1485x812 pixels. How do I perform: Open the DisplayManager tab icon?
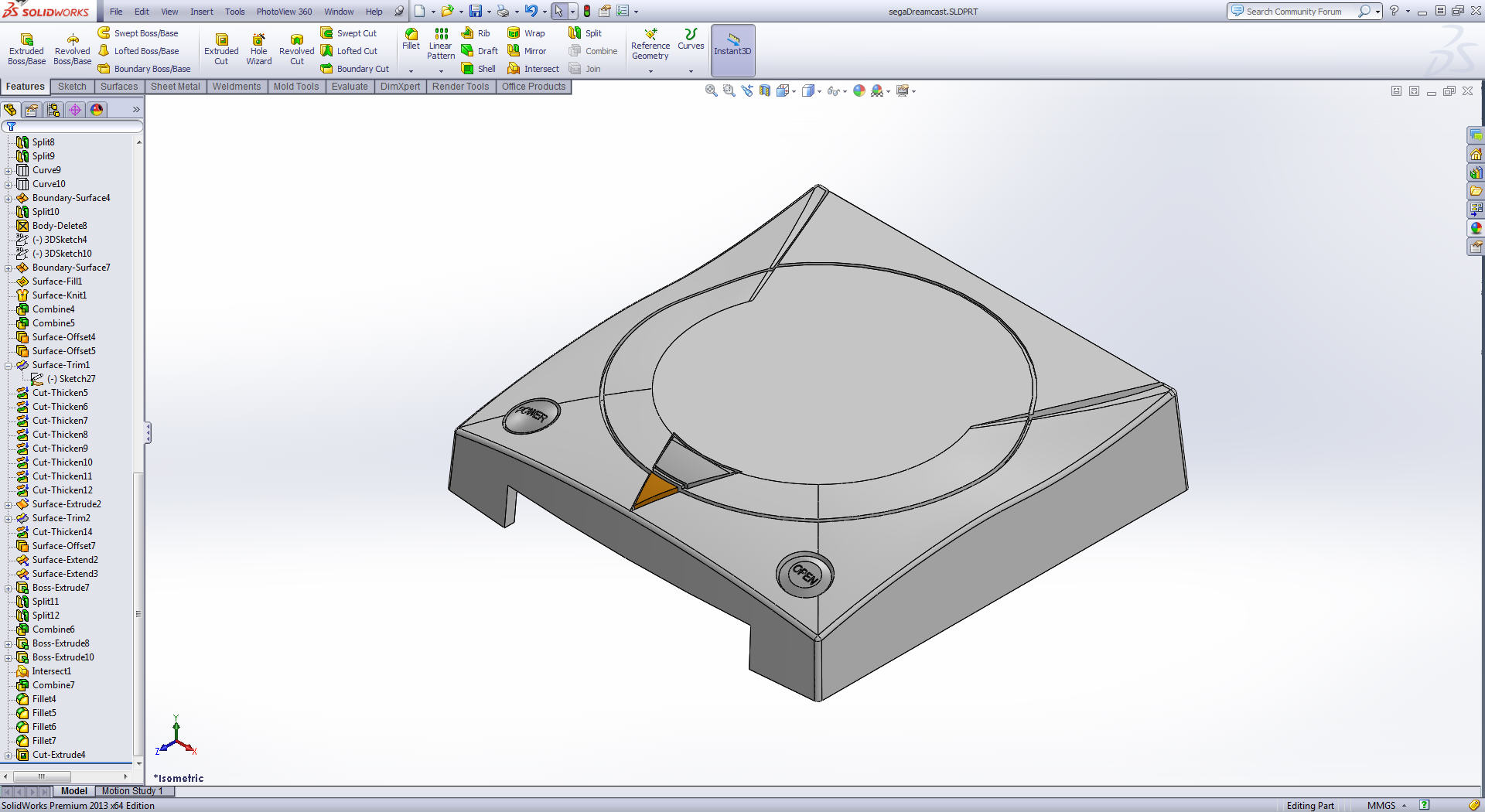point(97,110)
